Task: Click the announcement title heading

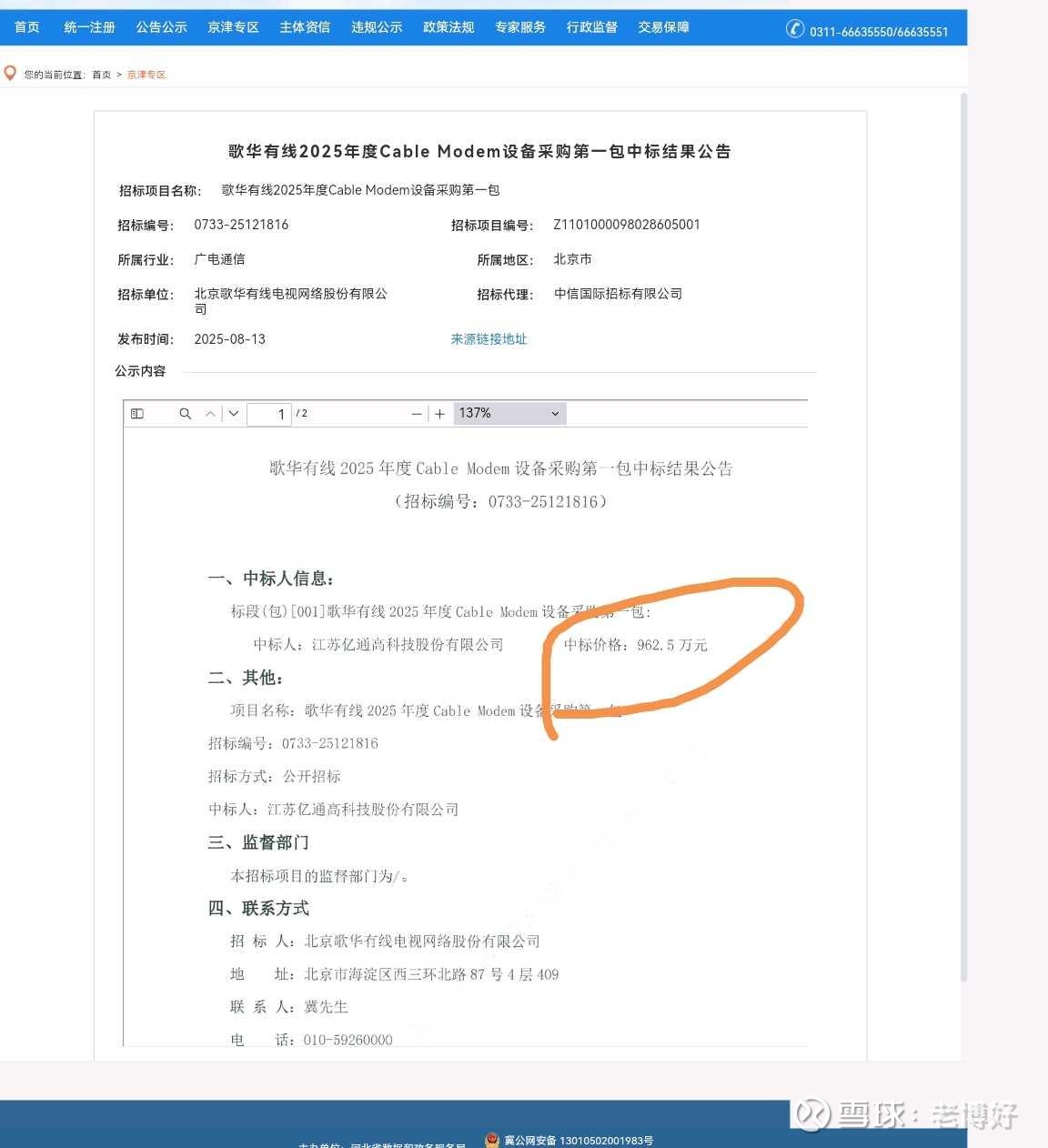Action: point(479,152)
